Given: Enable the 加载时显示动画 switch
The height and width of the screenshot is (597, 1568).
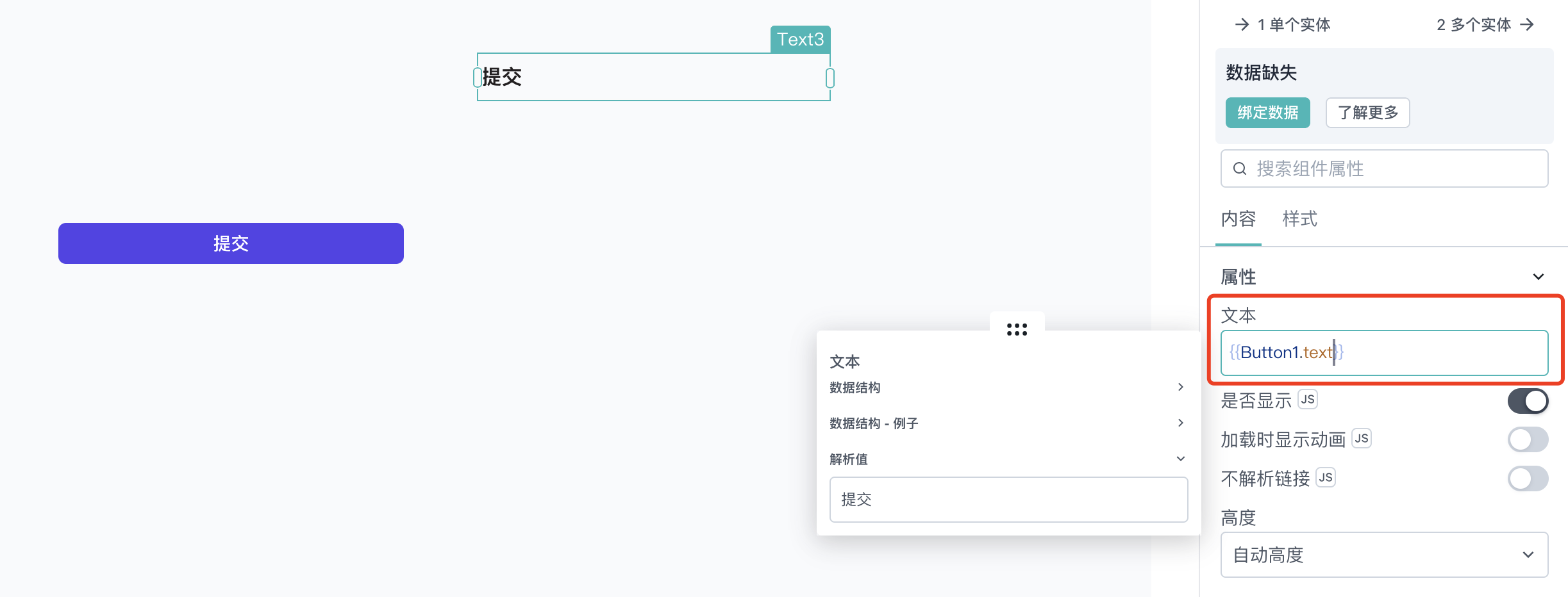Looking at the screenshot, I should pyautogui.click(x=1528, y=439).
